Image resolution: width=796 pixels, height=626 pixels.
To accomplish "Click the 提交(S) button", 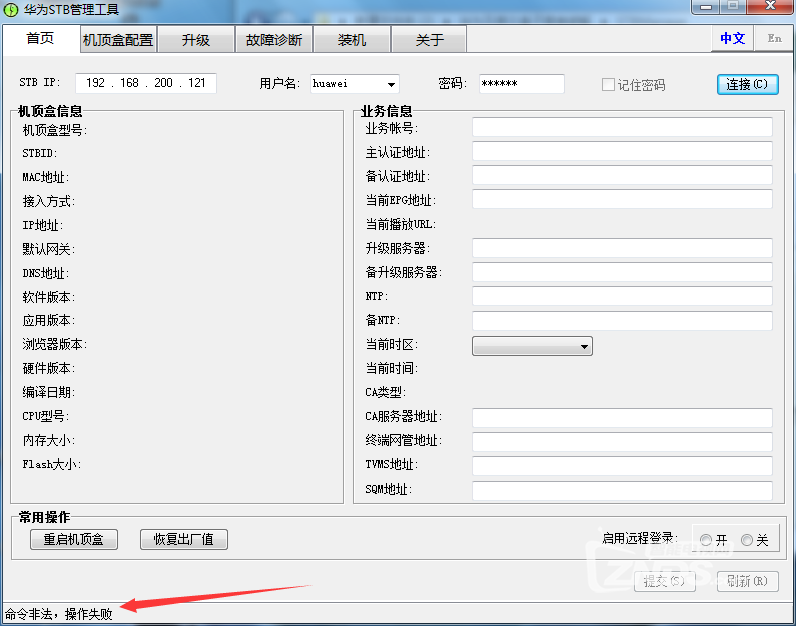I will 665,581.
